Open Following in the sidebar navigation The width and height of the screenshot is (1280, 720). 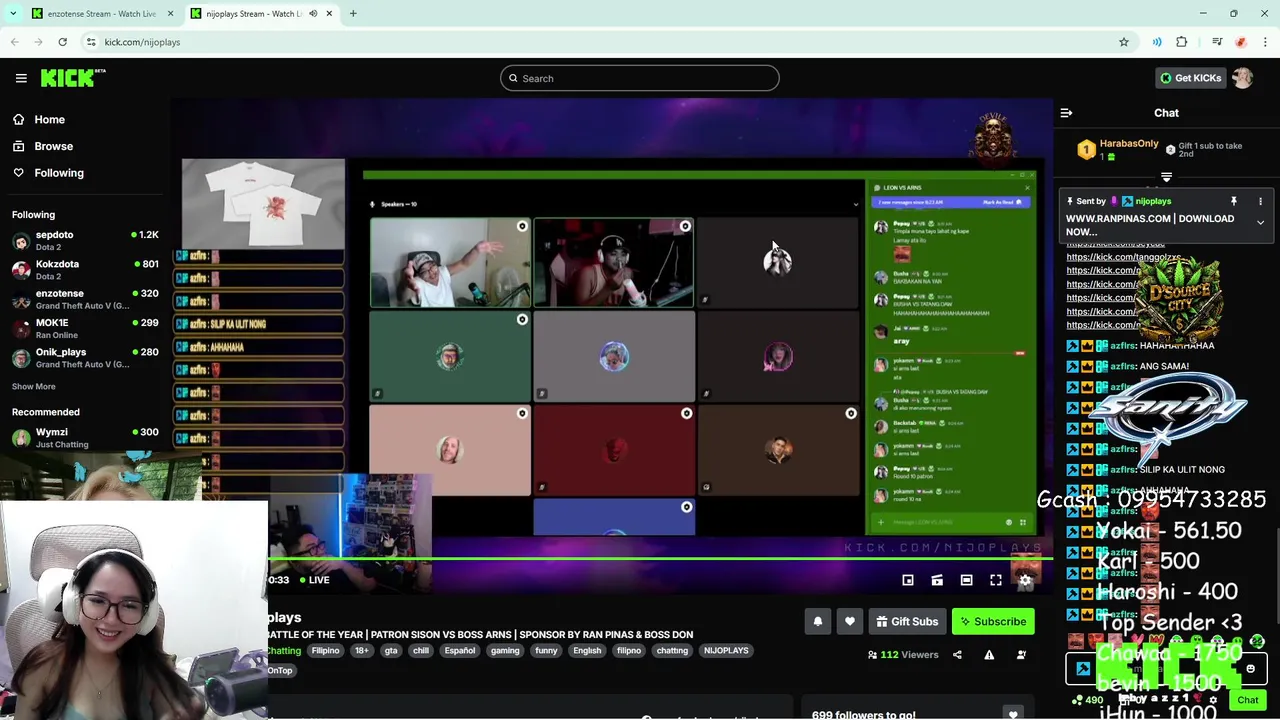pyautogui.click(x=59, y=173)
